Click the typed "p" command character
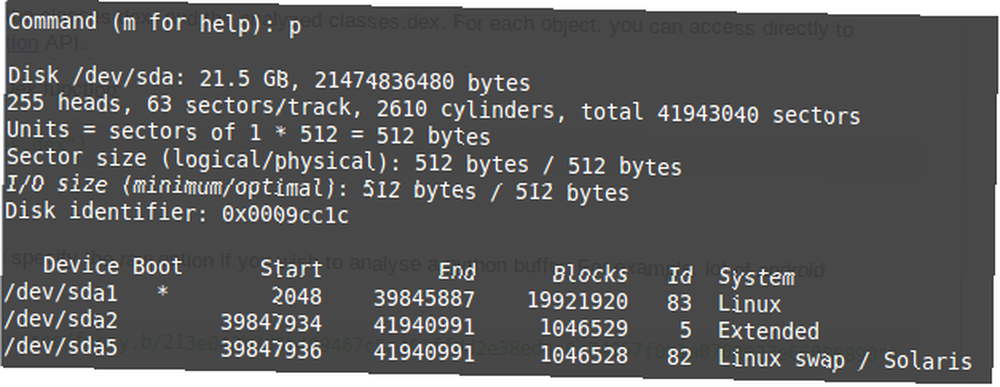 click(295, 29)
